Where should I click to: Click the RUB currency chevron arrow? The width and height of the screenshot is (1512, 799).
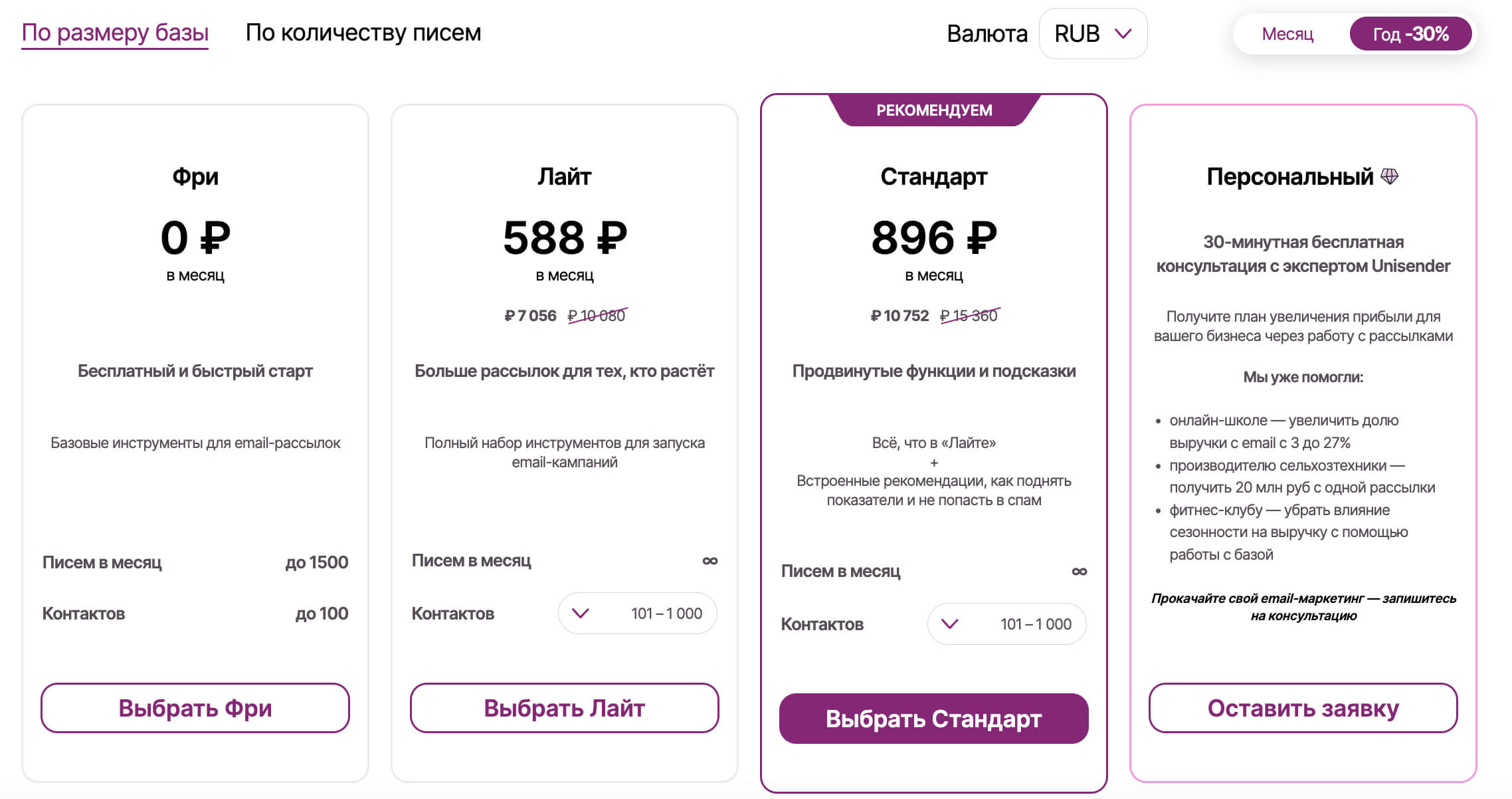click(1123, 33)
